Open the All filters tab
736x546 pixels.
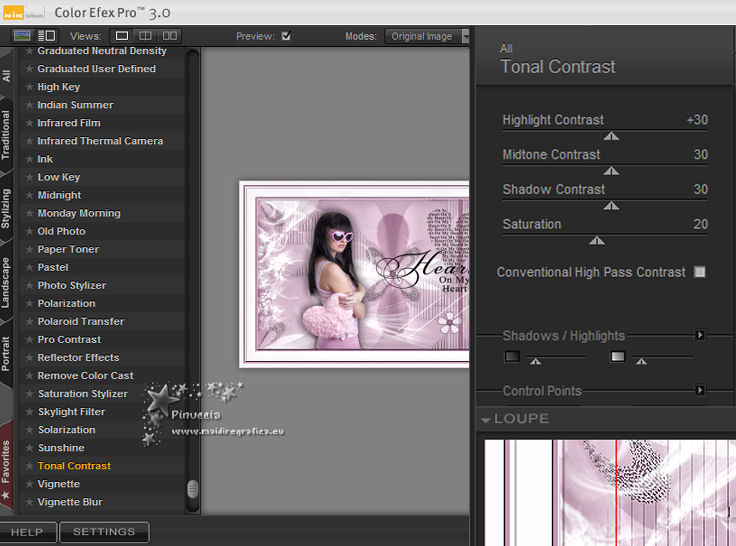click(x=6, y=75)
